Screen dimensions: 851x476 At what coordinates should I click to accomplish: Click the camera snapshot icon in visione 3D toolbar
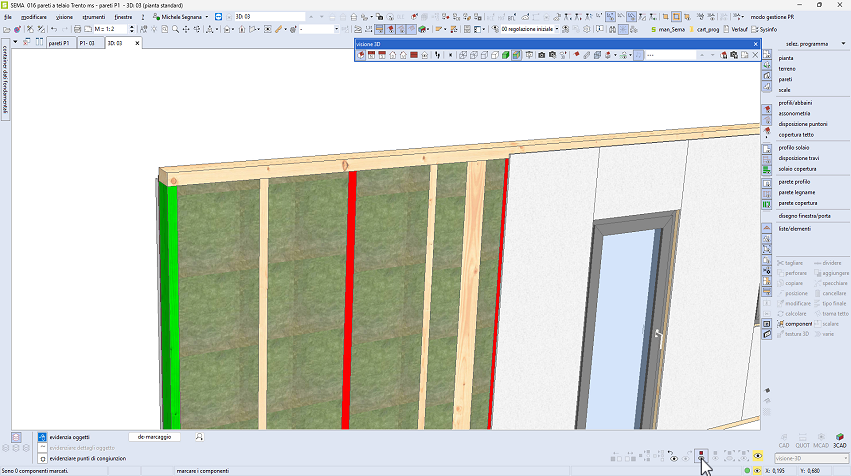coord(541,55)
